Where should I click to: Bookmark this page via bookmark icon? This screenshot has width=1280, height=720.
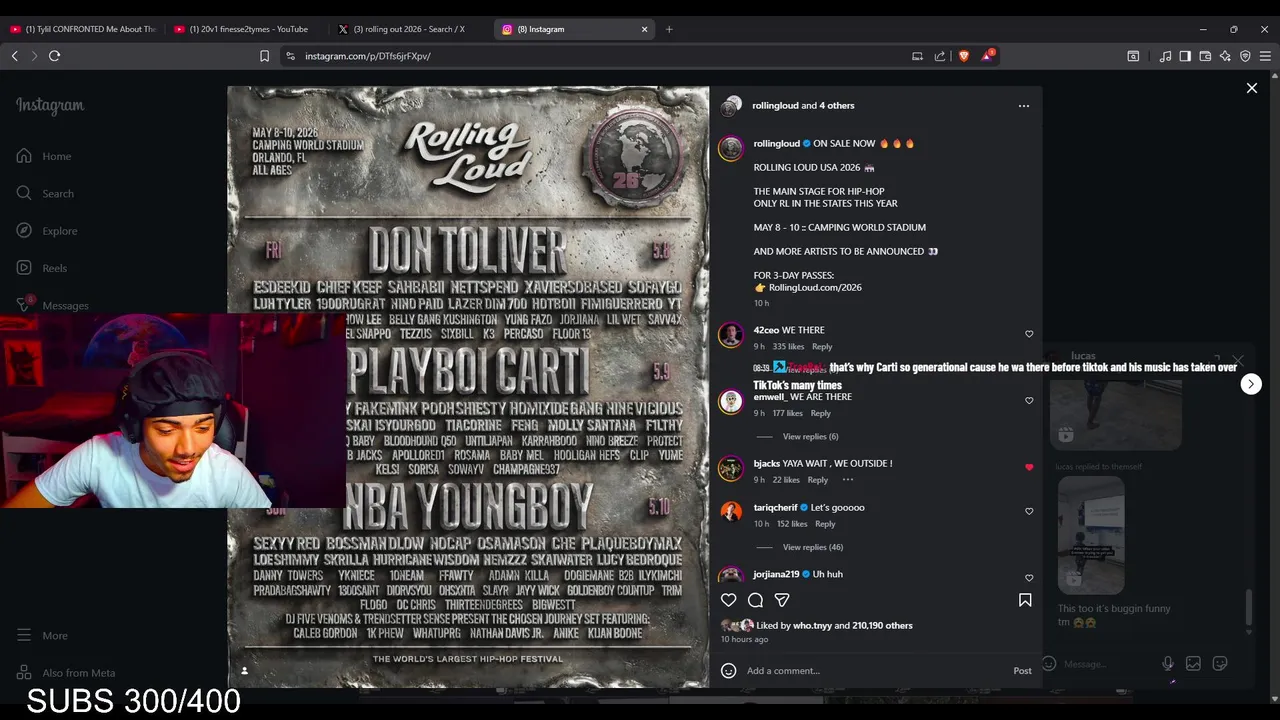pos(264,56)
